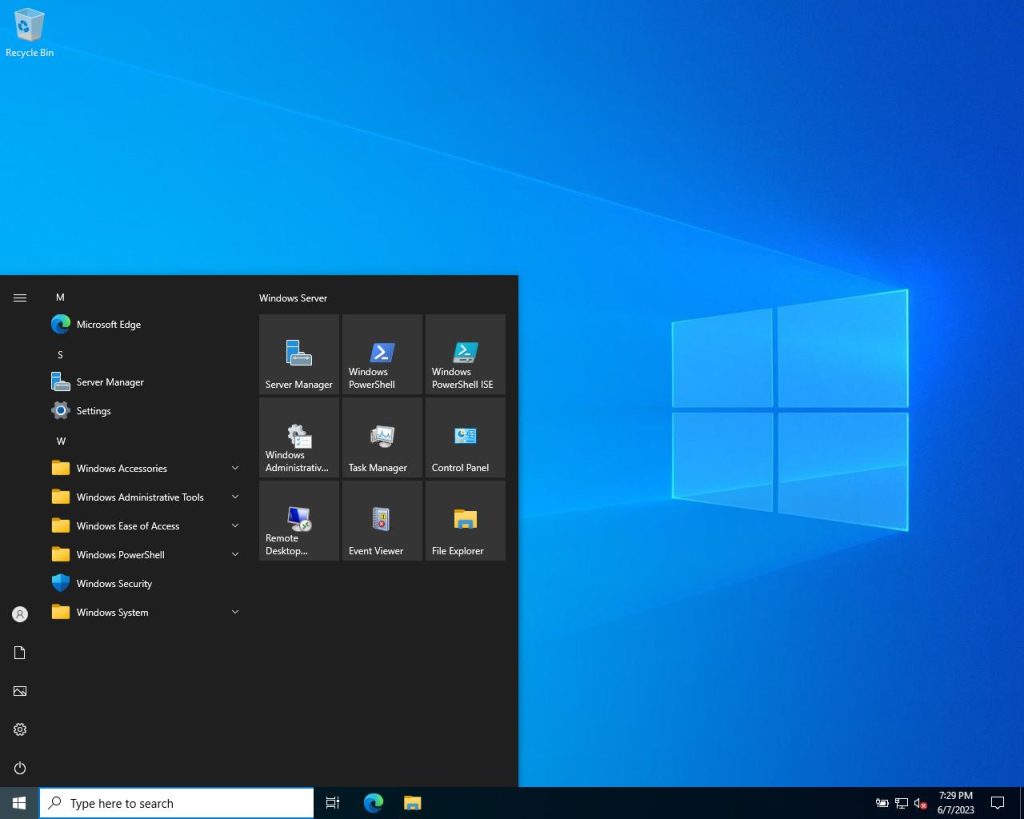
Task: Open Task Manager from the Start tiles
Action: [x=381, y=437]
